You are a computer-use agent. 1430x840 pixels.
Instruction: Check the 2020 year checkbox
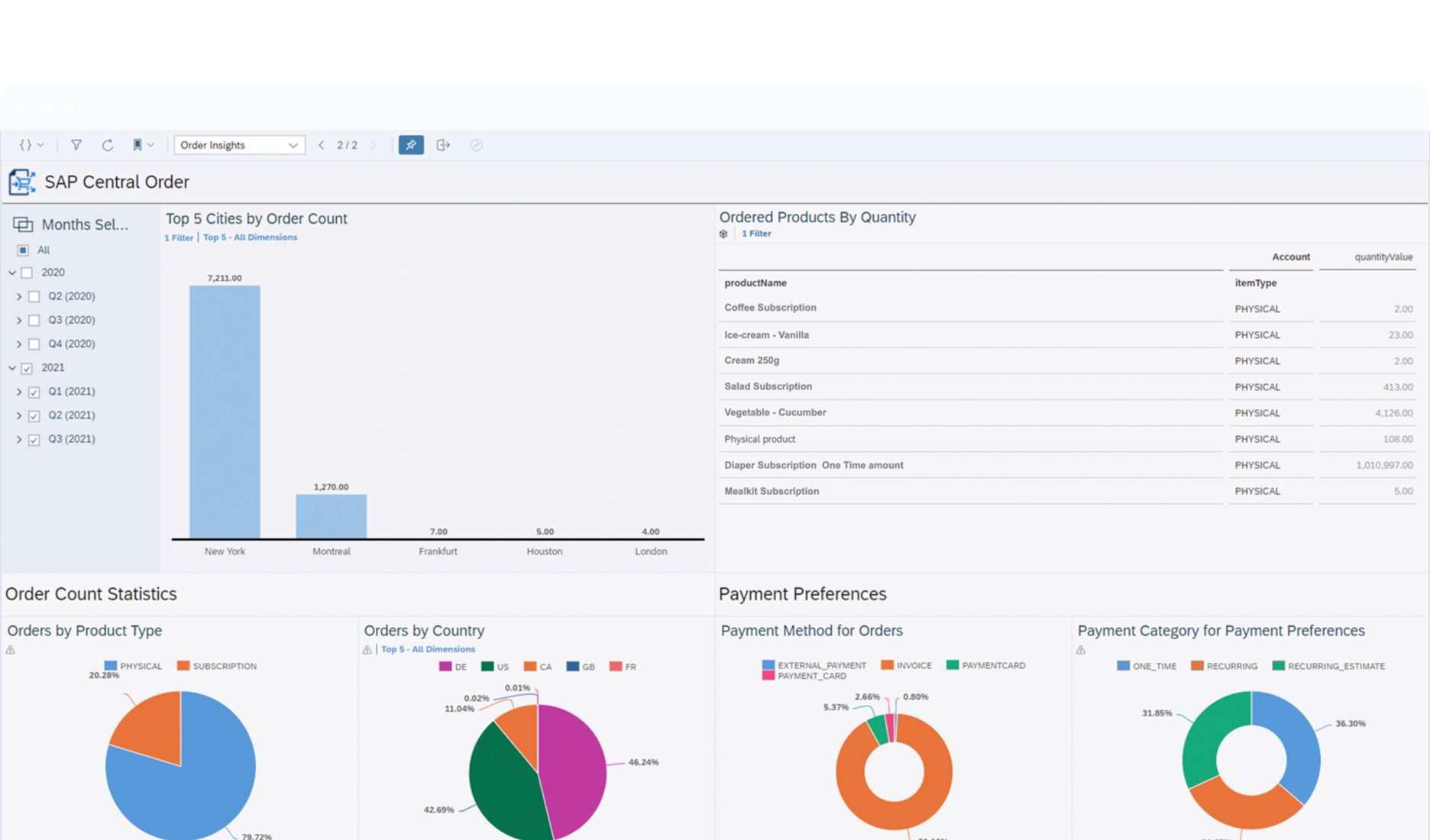(x=27, y=273)
